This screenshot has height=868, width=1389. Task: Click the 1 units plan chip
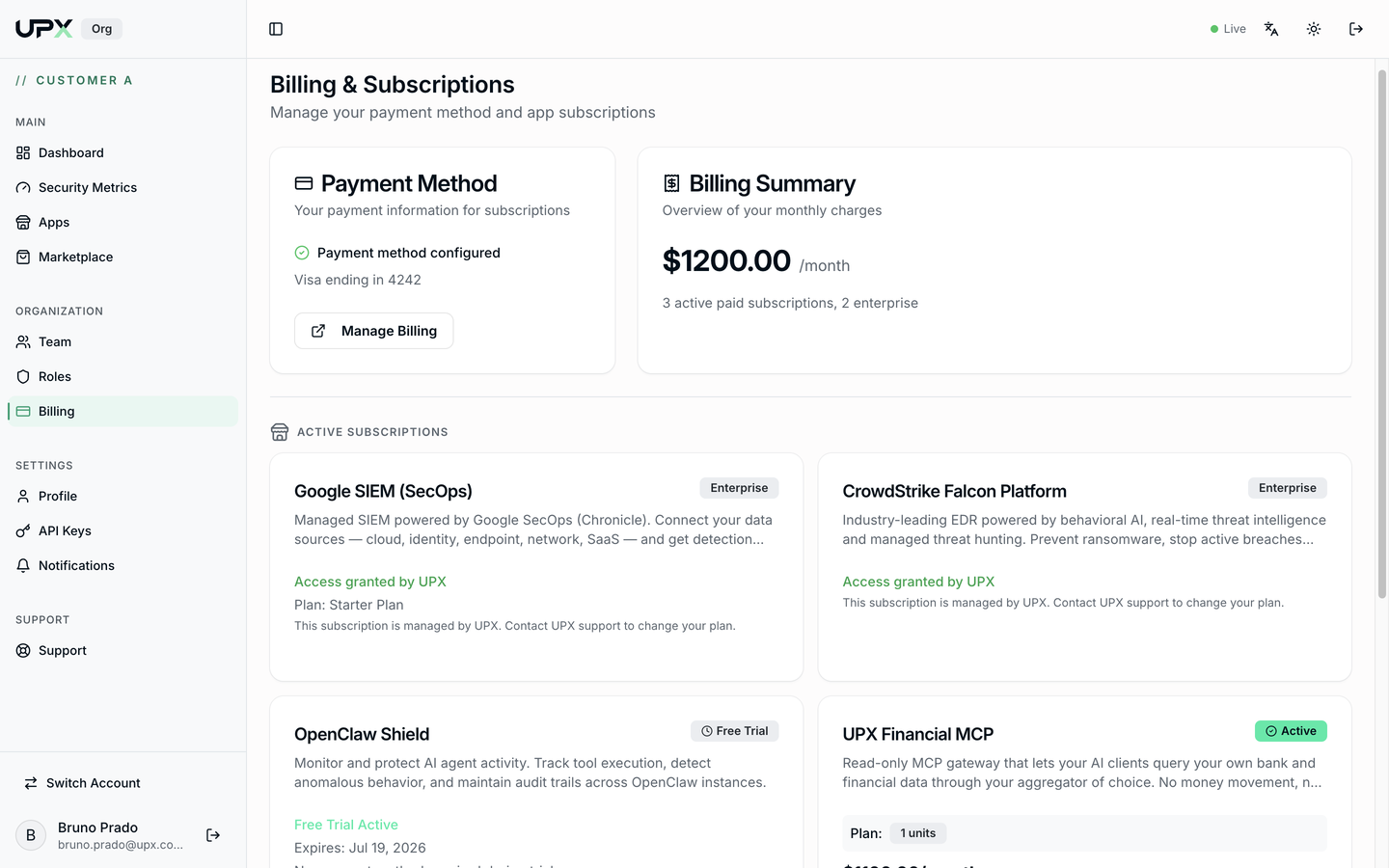tap(917, 833)
